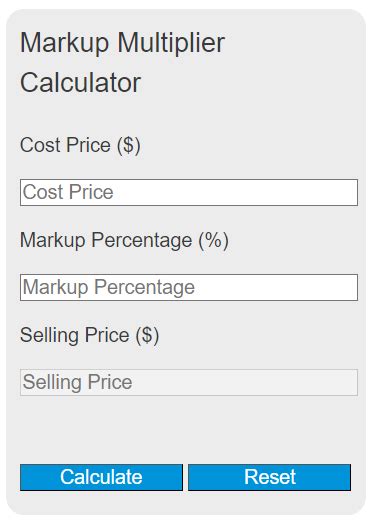
Task: Click the 'Cost Price ($)' label
Action: pos(80,145)
